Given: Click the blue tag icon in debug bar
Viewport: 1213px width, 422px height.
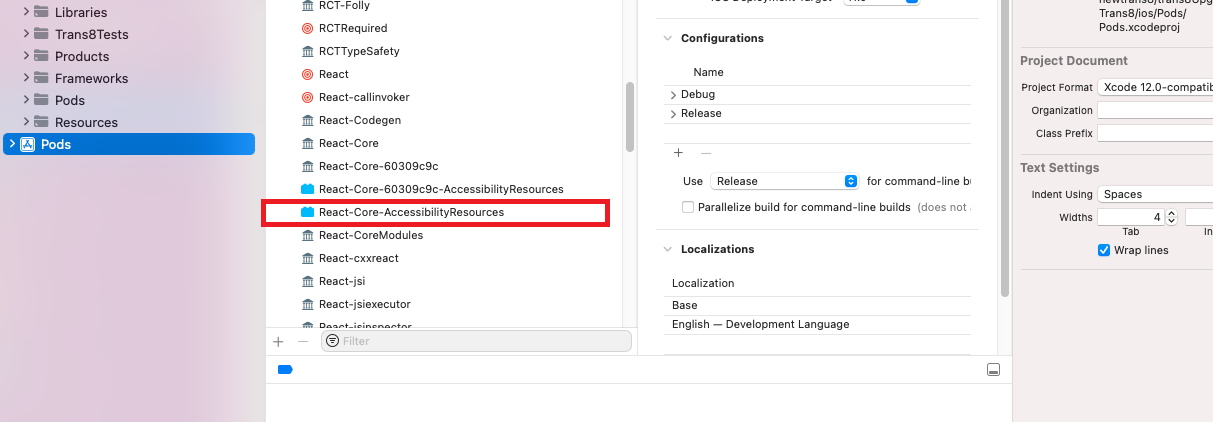Looking at the screenshot, I should 285,369.
